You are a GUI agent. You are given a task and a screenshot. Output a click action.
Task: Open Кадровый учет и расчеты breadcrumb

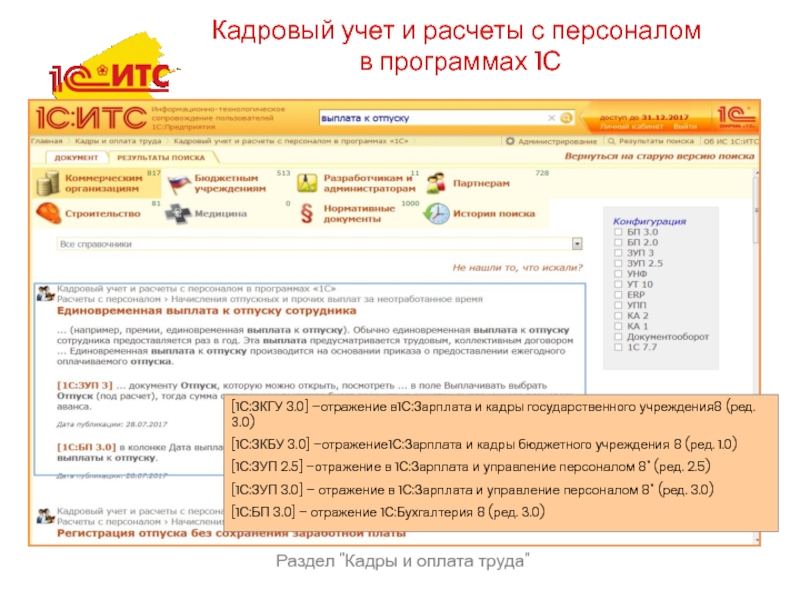point(291,141)
